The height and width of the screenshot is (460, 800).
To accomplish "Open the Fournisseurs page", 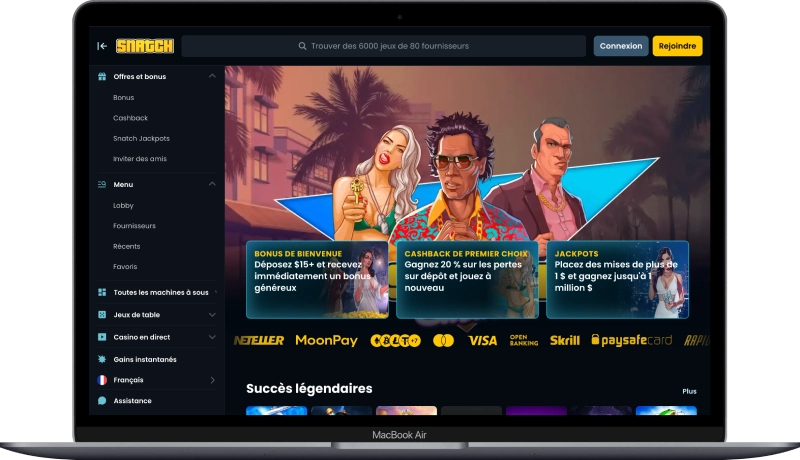I will click(x=134, y=225).
